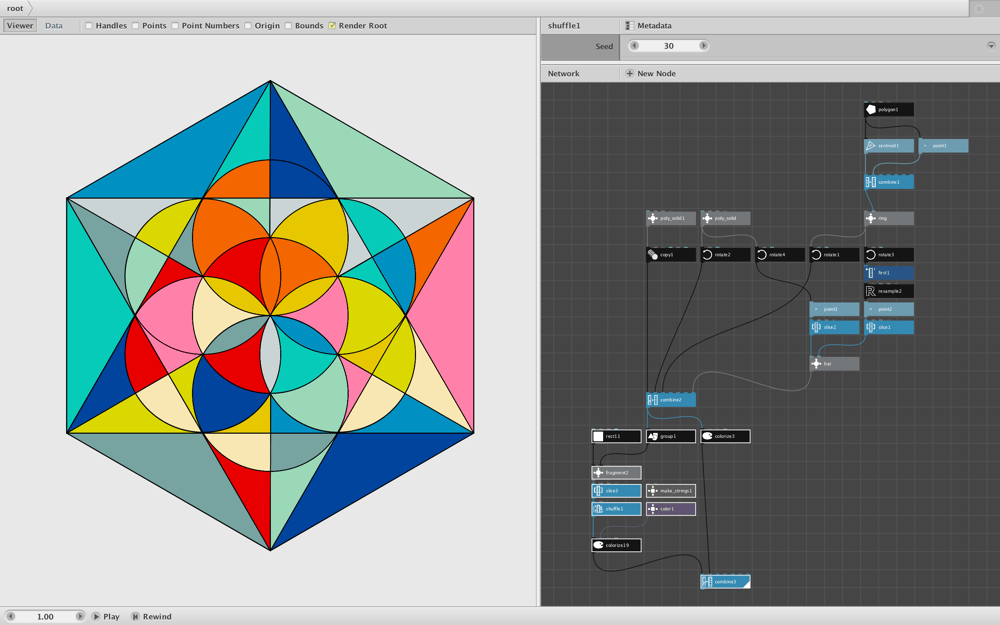The image size is (1000, 625).
Task: Open the Metadata editor
Action: click(648, 26)
